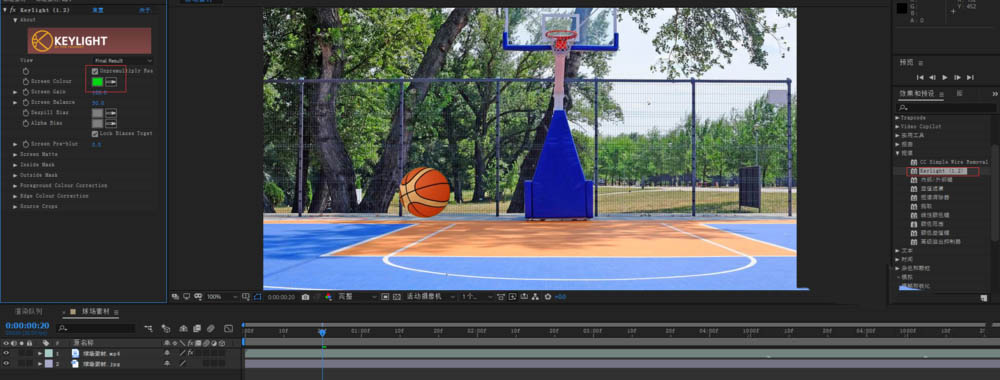This screenshot has width=1000, height=380.
Task: Switch to the render queue tab
Action: tap(29, 312)
